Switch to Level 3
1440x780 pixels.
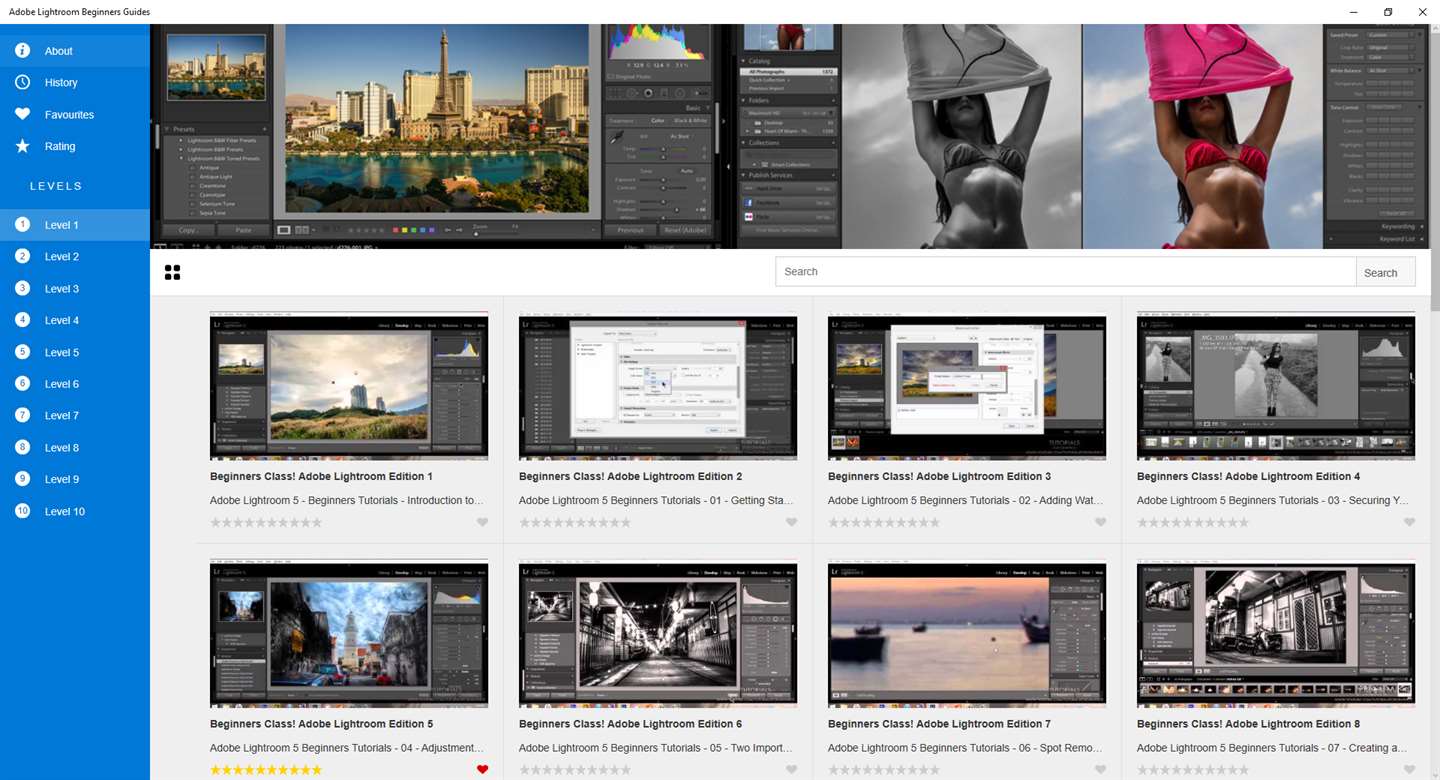[x=75, y=289]
